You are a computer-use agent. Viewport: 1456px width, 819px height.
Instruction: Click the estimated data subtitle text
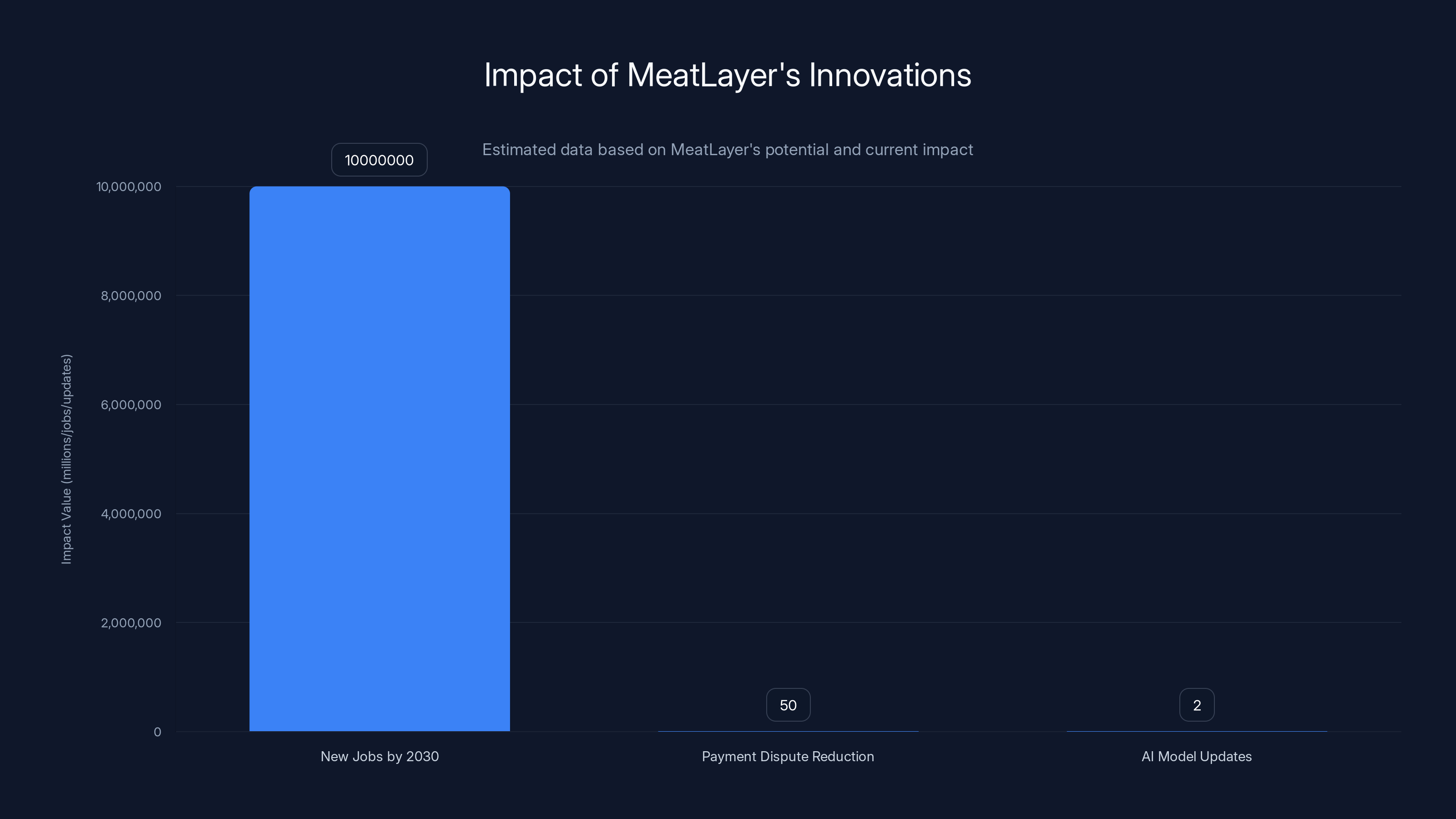[728, 150]
